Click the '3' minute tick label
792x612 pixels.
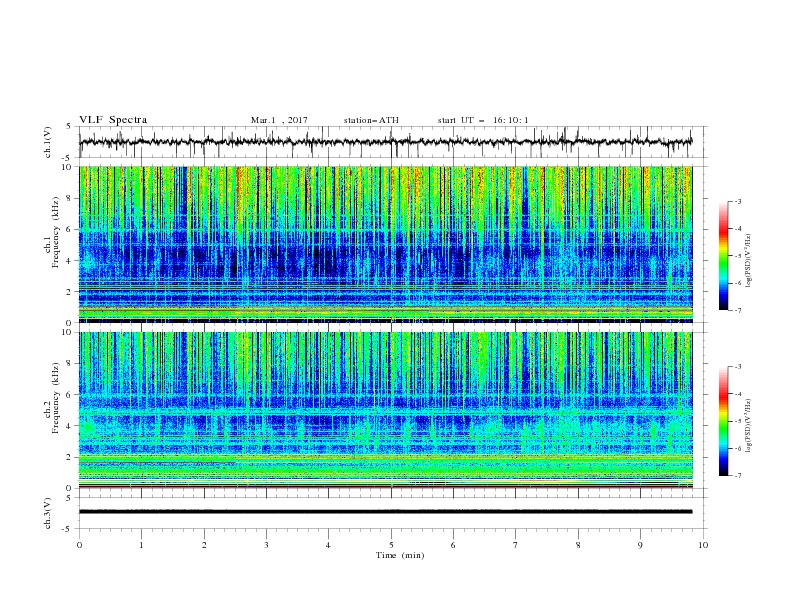(266, 545)
